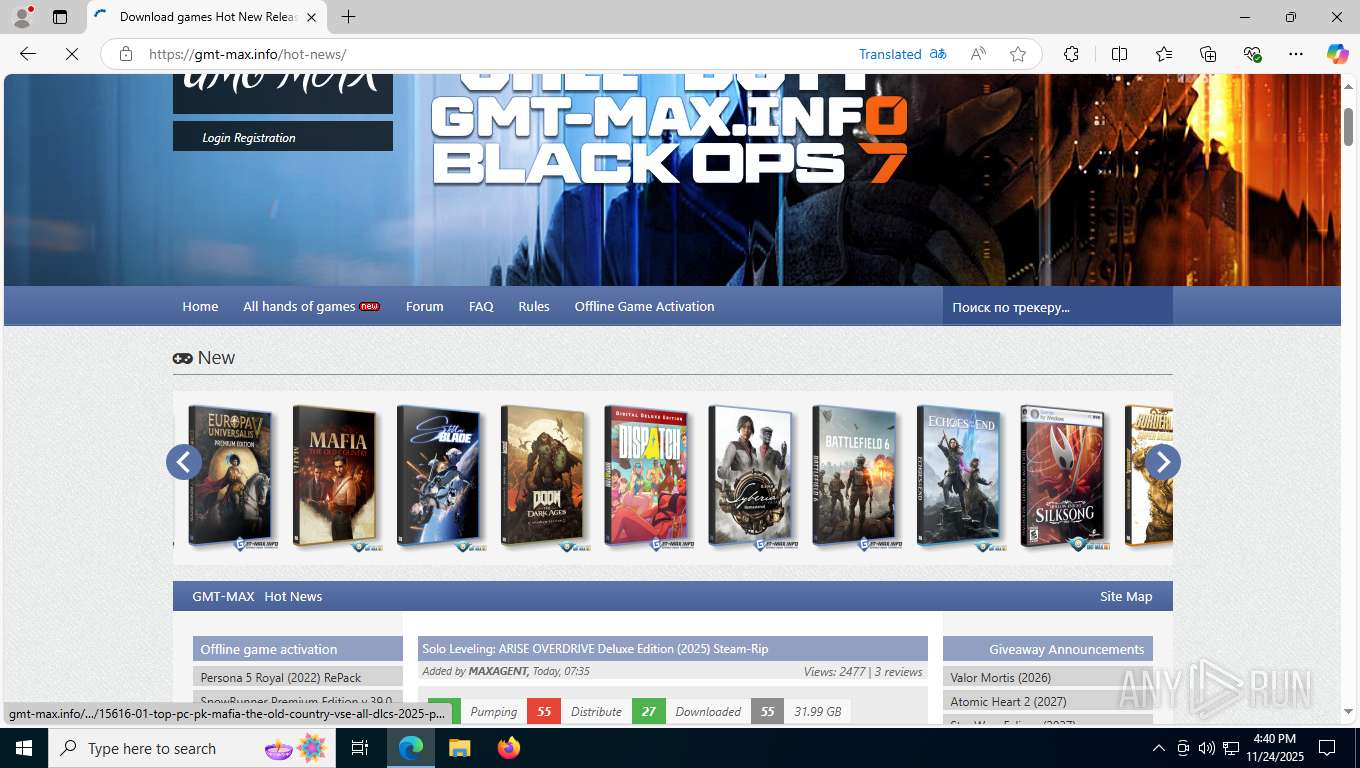Screen dimensions: 1360x768
Task: View site information lock icon
Action: (126, 54)
